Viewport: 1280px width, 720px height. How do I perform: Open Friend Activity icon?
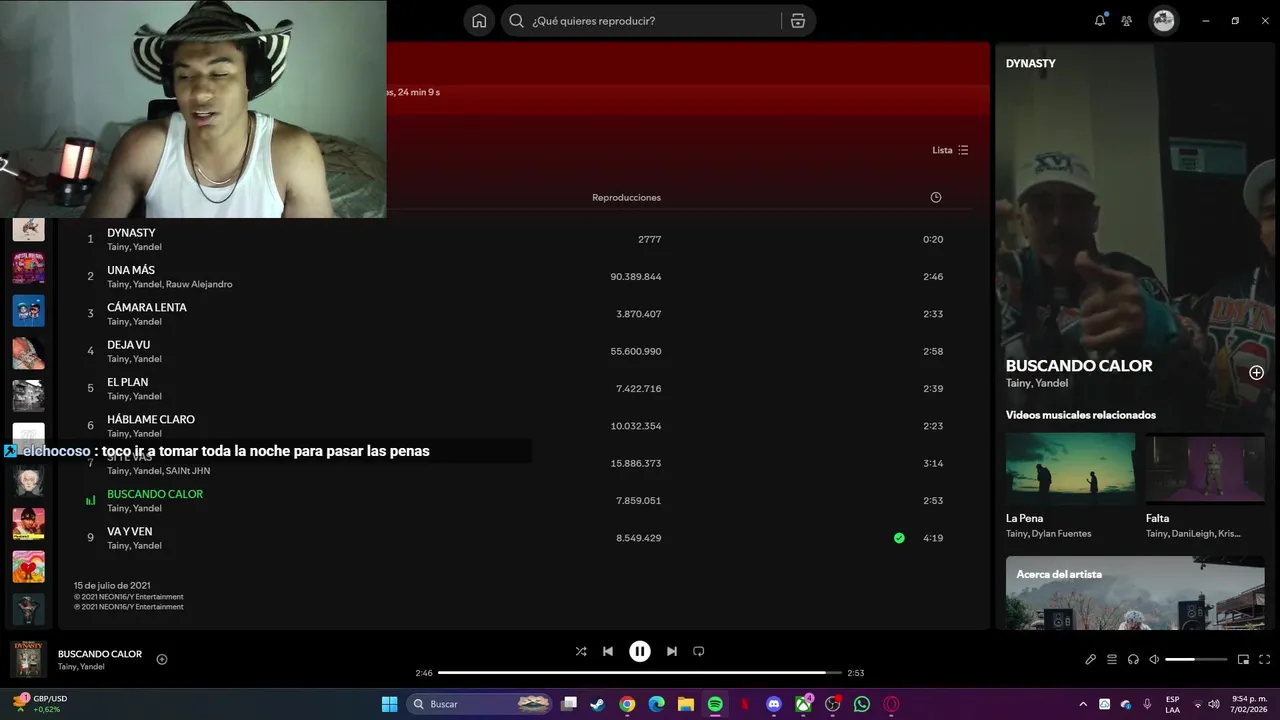tap(1127, 20)
